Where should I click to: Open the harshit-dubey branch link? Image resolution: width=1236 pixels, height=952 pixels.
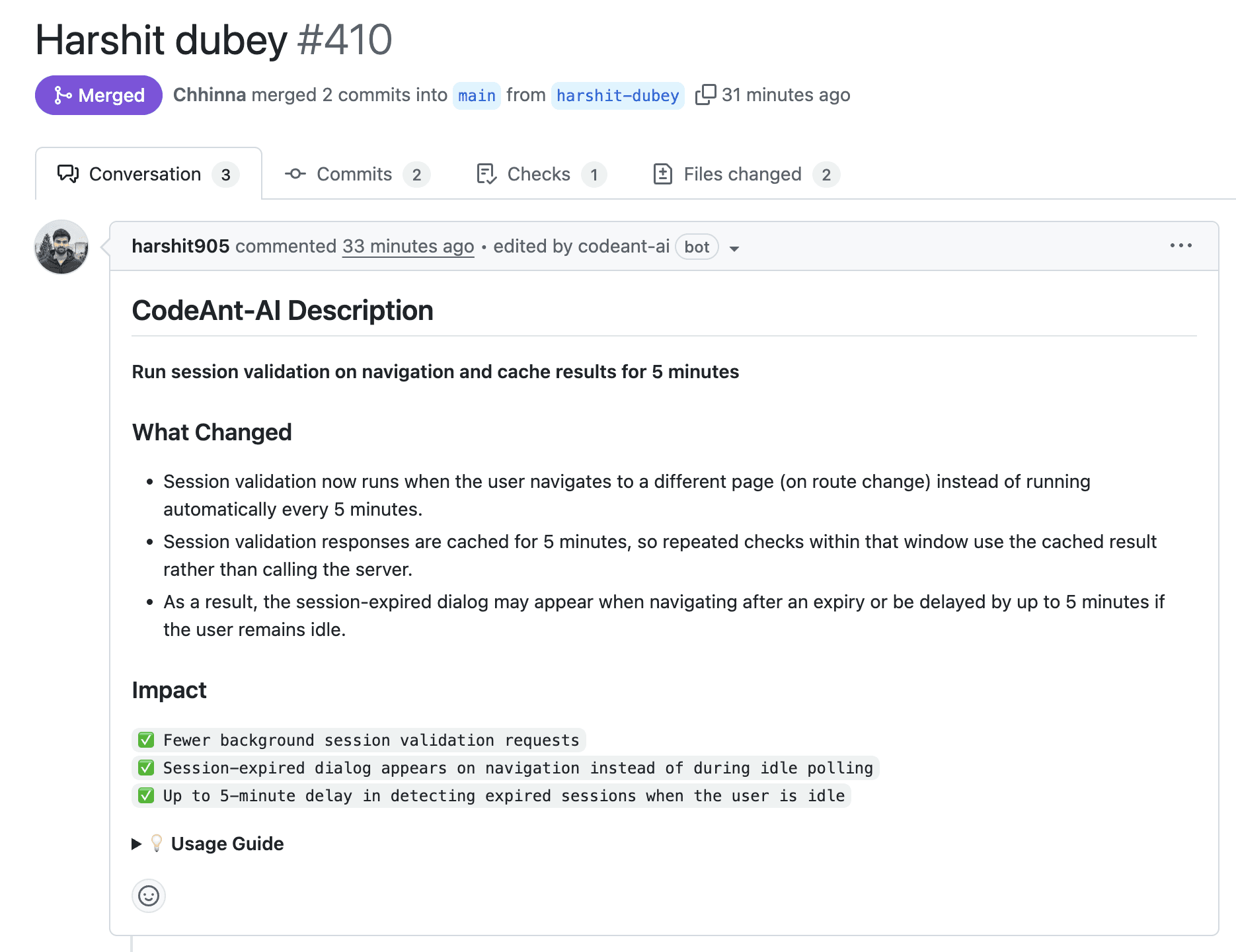pos(617,96)
